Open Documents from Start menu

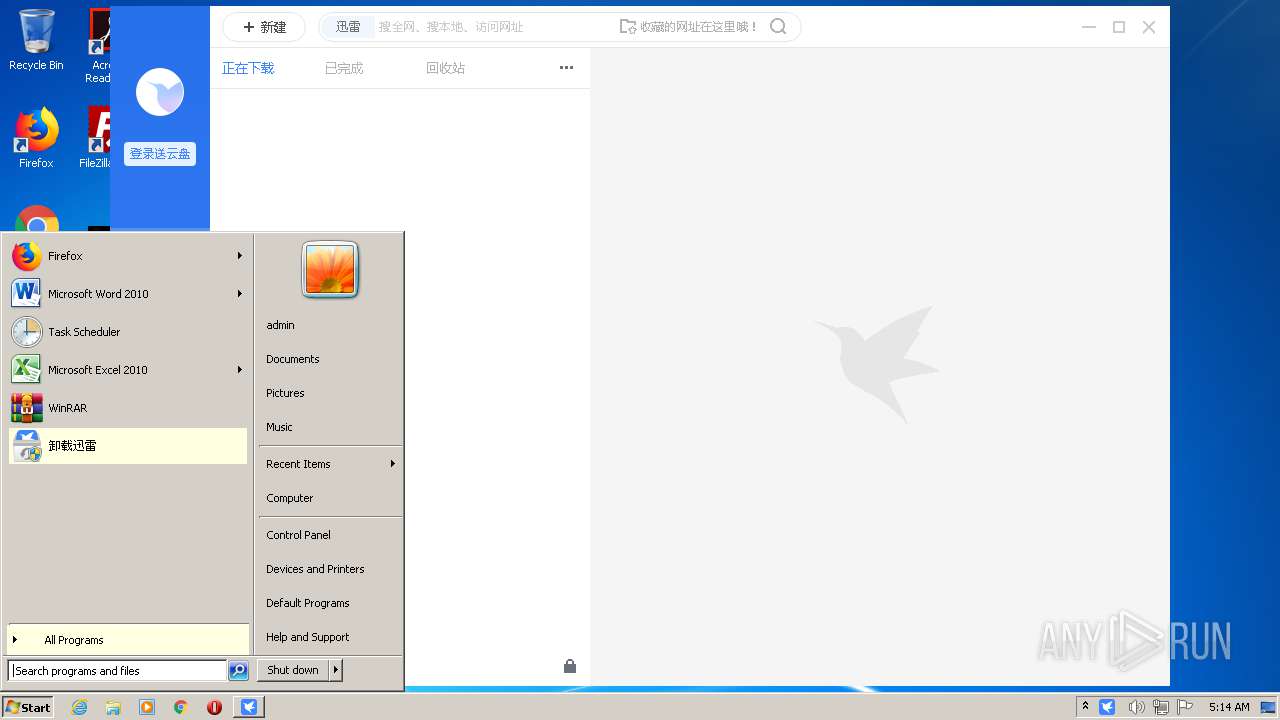point(330,359)
